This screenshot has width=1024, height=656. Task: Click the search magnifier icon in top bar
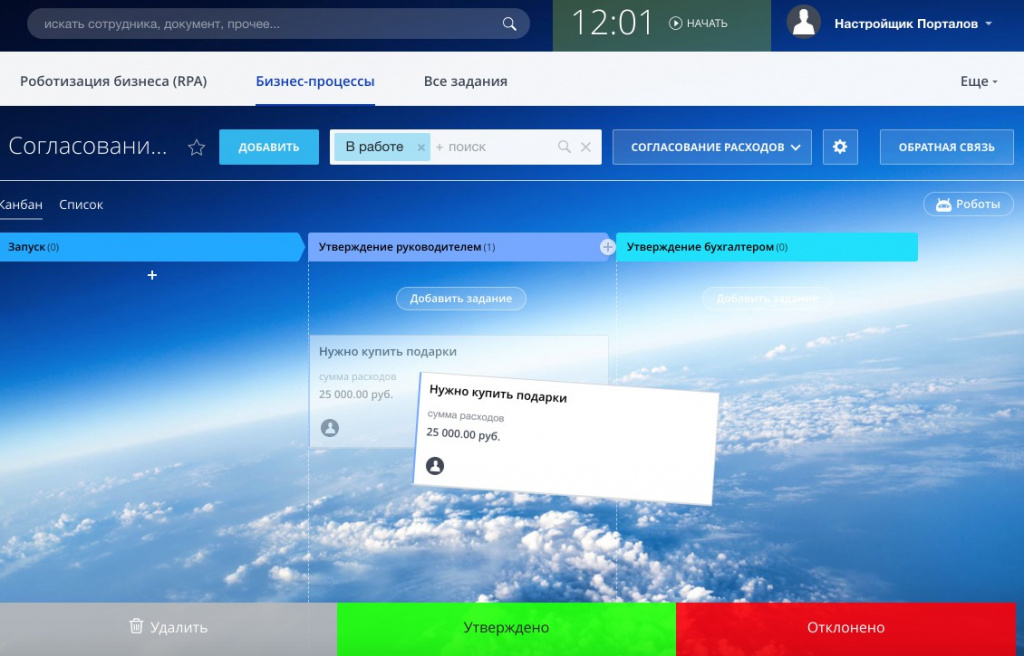coord(509,24)
